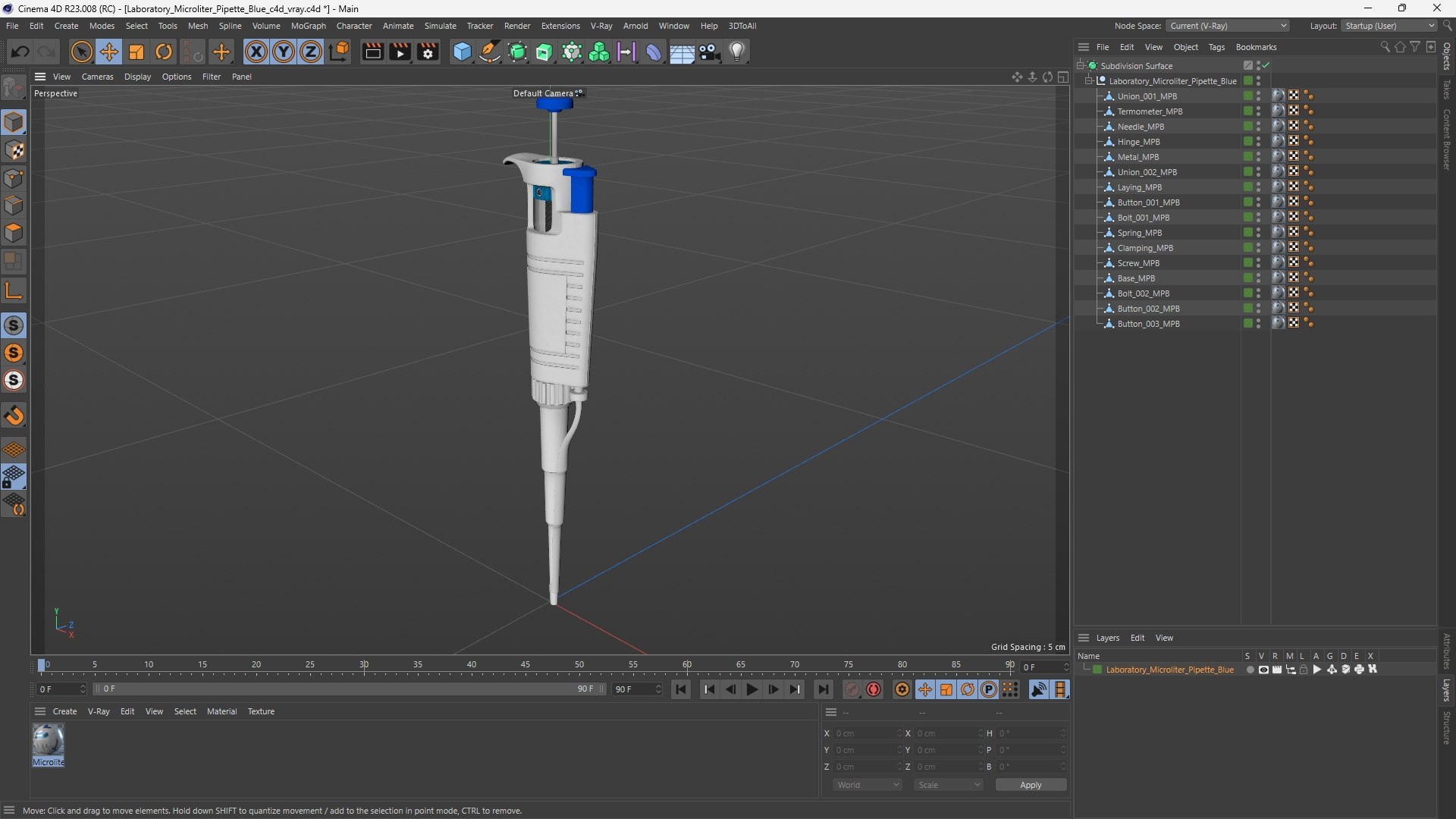Add a Camera object icon

click(710, 52)
